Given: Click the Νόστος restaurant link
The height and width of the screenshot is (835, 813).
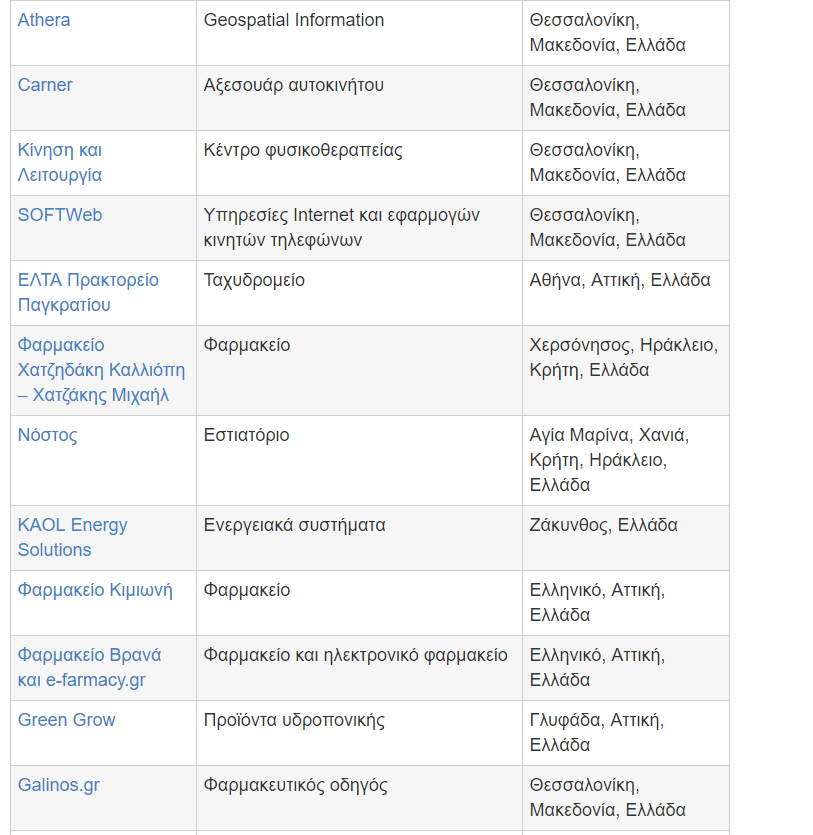Looking at the screenshot, I should coord(47,435).
